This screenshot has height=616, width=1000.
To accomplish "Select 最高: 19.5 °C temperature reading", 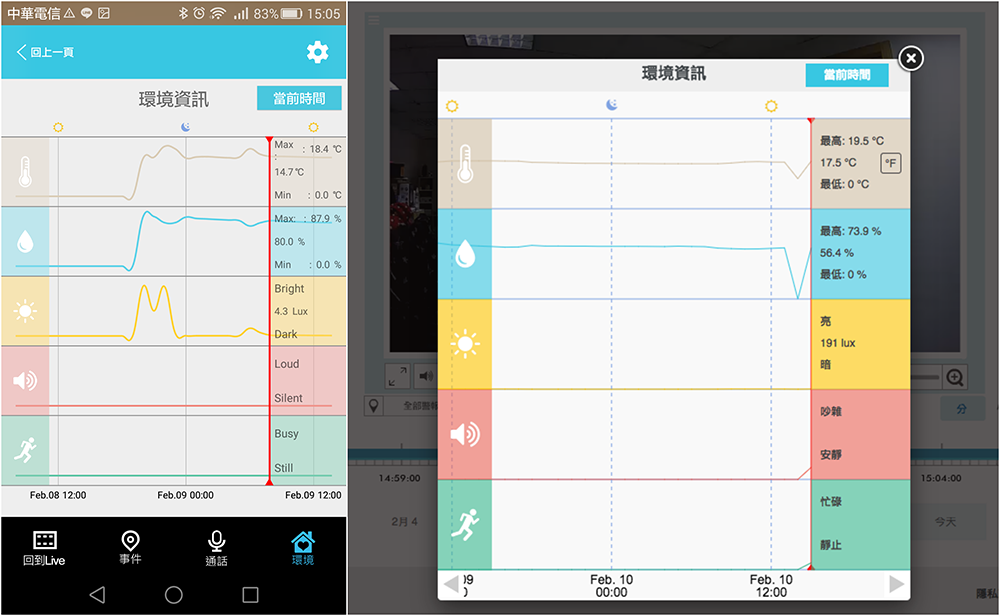I will (x=852, y=141).
